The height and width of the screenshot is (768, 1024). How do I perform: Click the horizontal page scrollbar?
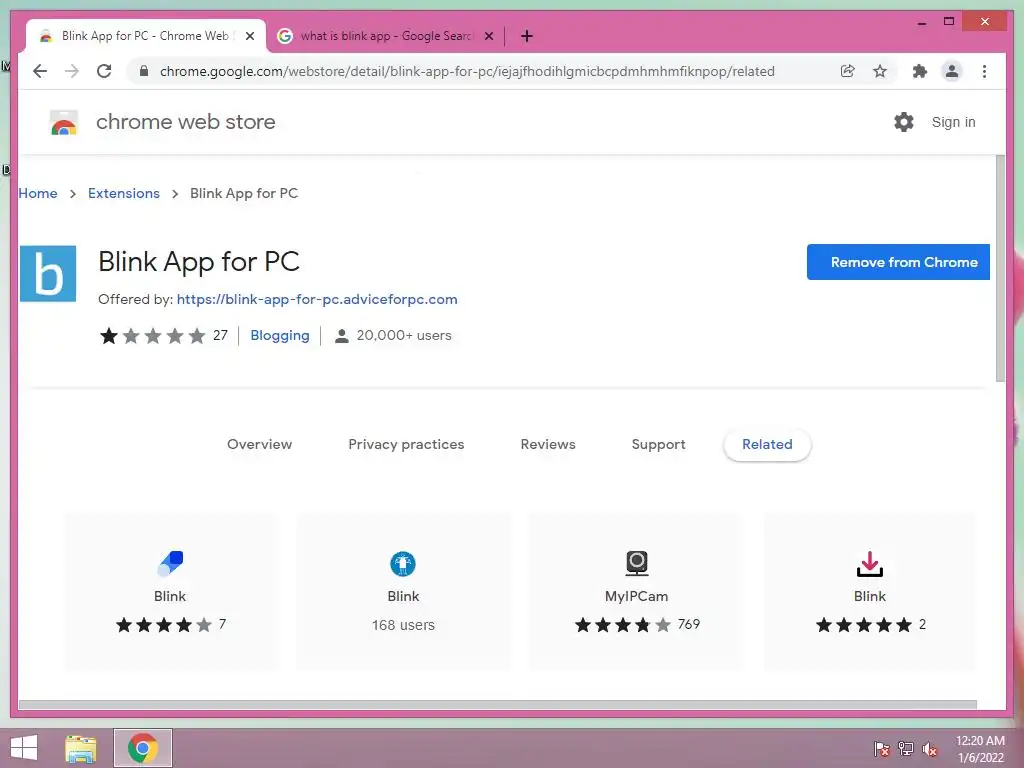click(498, 705)
